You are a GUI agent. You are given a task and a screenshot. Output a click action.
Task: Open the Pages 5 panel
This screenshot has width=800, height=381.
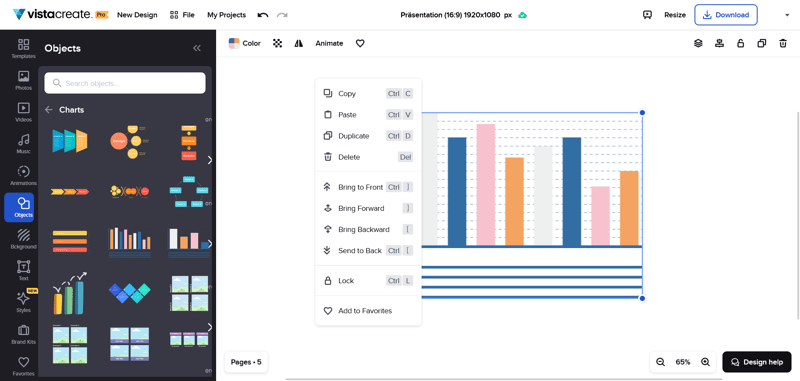point(246,362)
